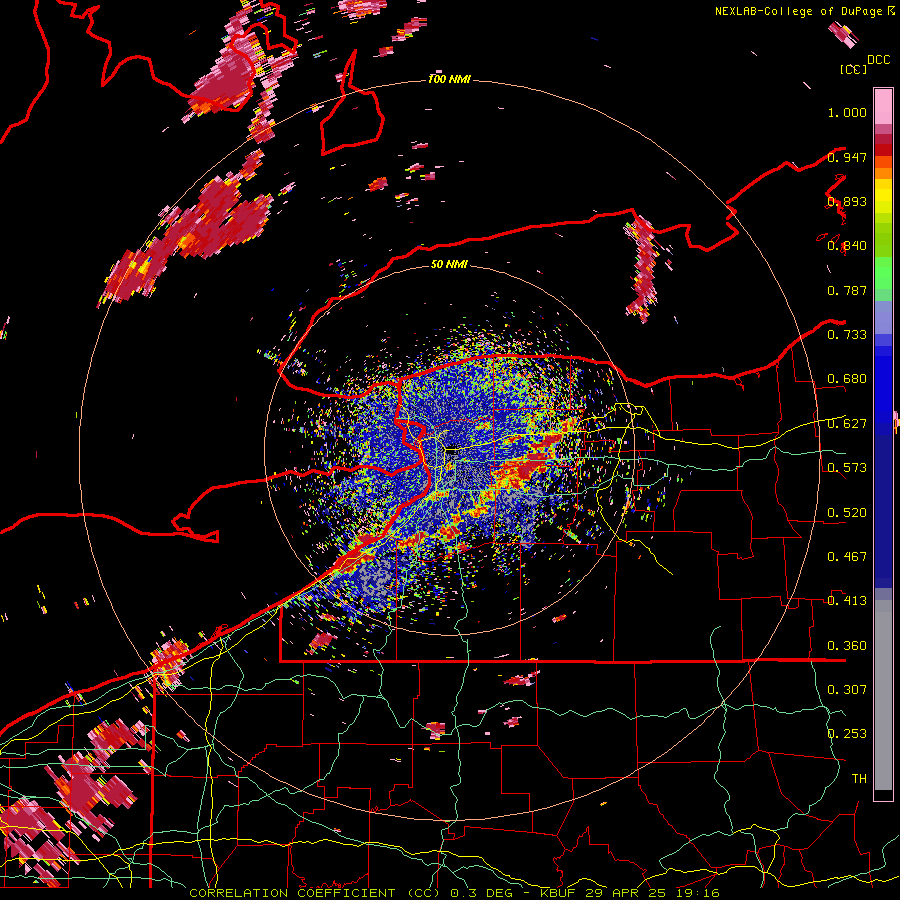This screenshot has width=900, height=900.
Task: Click the 0.413 scale value
Action: pyautogui.click(x=847, y=601)
